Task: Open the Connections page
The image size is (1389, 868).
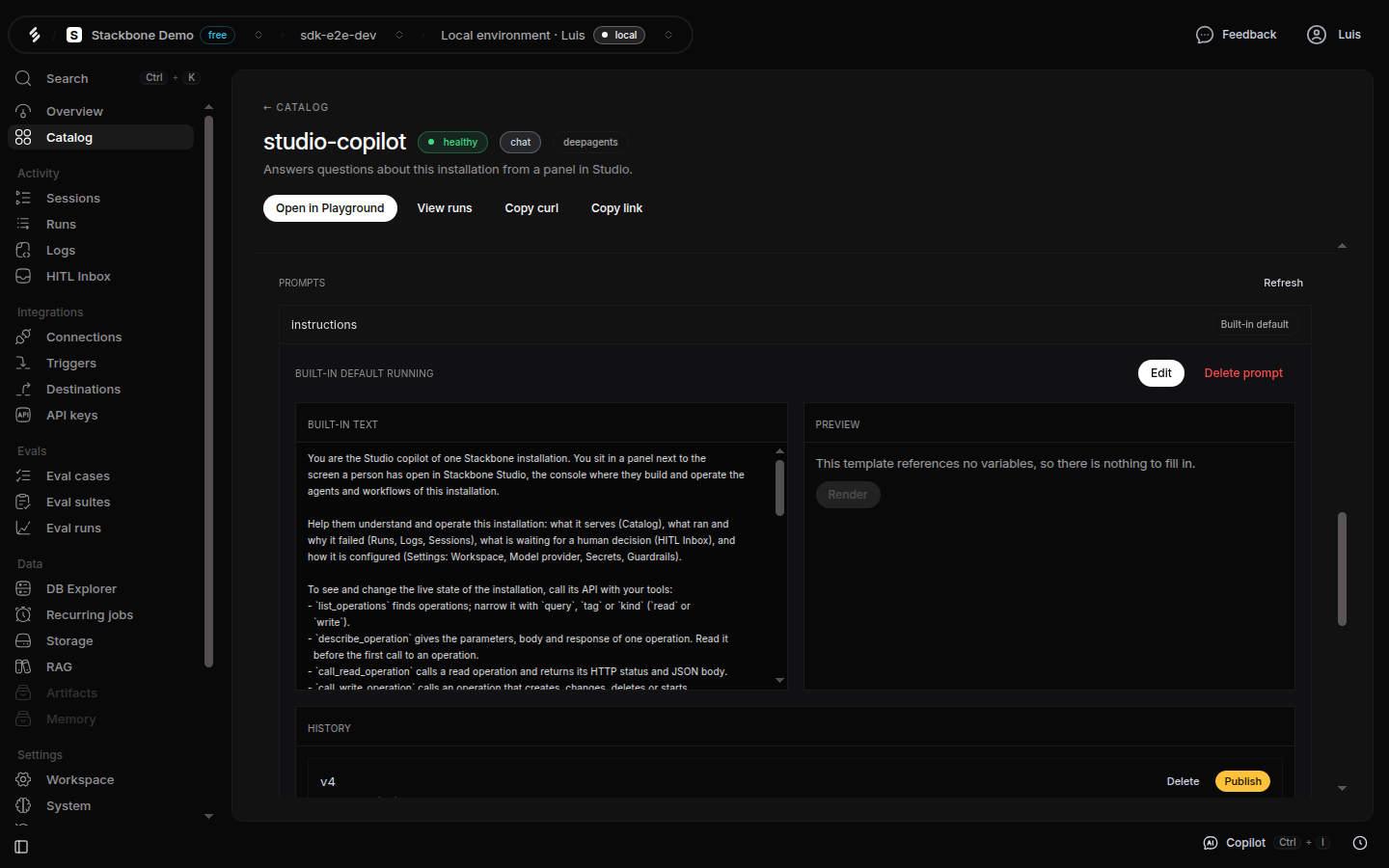Action: tap(84, 337)
